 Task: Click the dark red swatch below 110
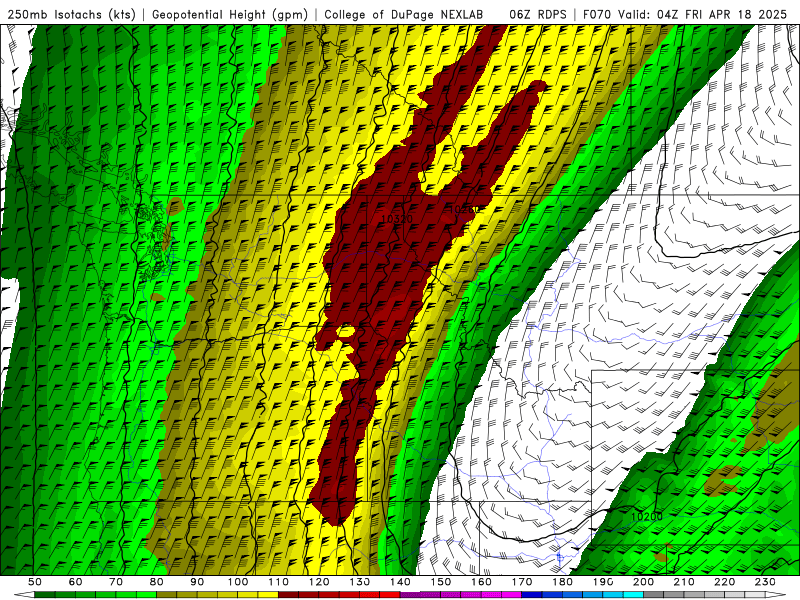(x=288, y=594)
